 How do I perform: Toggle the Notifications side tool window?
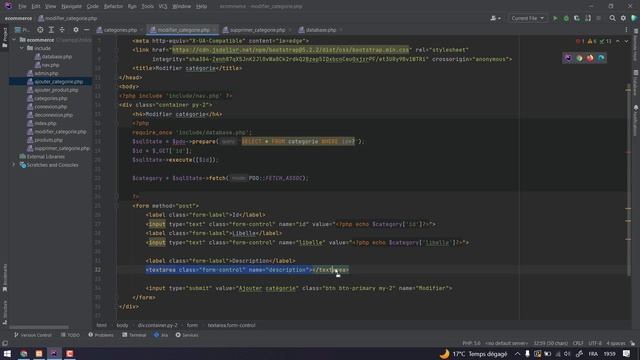click(x=636, y=120)
